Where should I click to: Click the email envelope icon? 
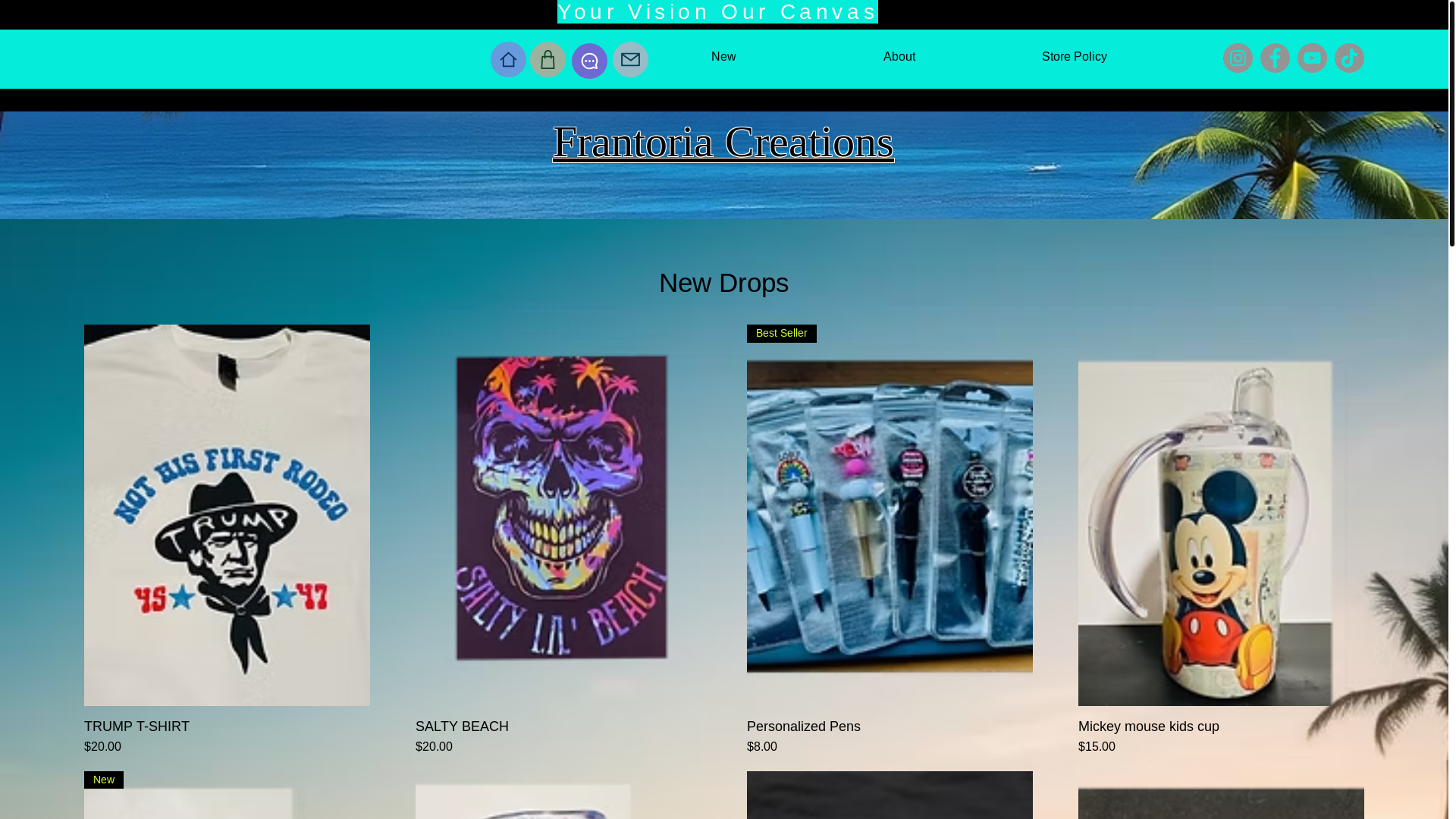tap(630, 59)
